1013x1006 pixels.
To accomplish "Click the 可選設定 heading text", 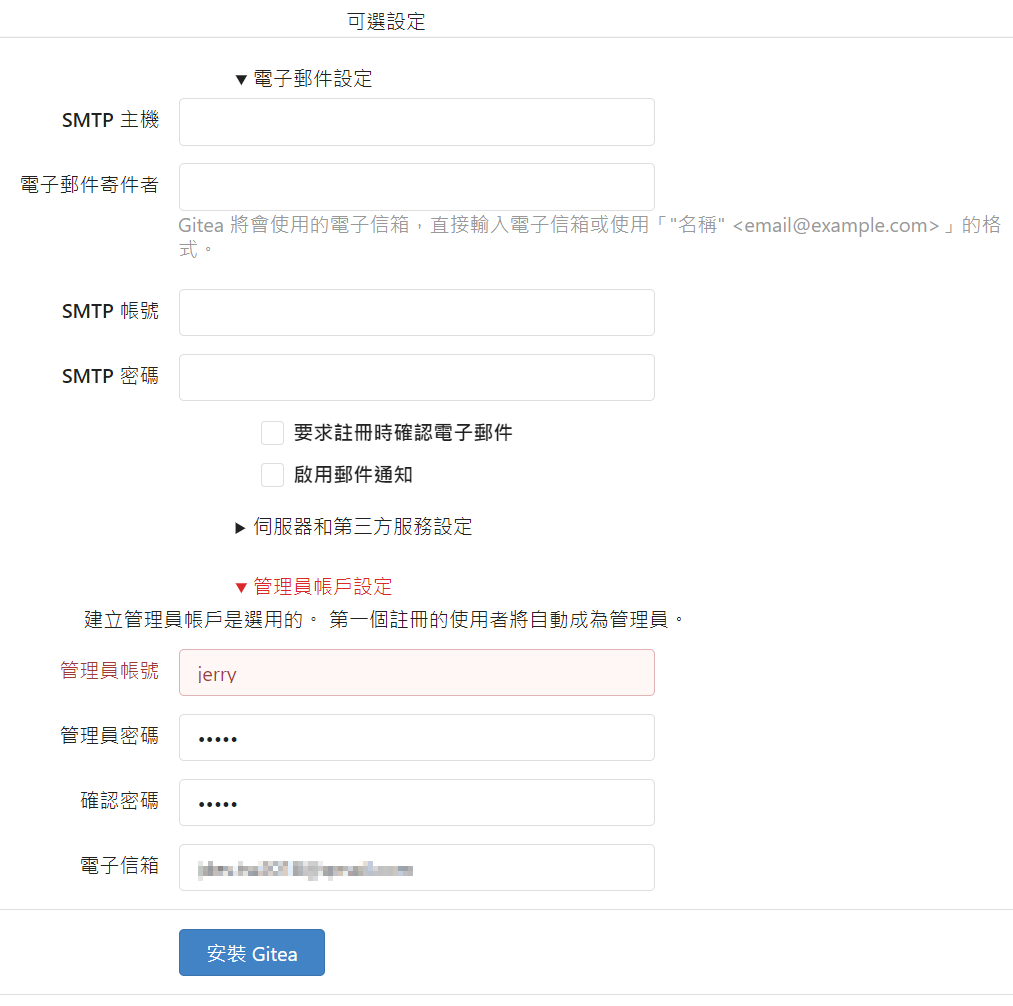I will tap(386, 21).
